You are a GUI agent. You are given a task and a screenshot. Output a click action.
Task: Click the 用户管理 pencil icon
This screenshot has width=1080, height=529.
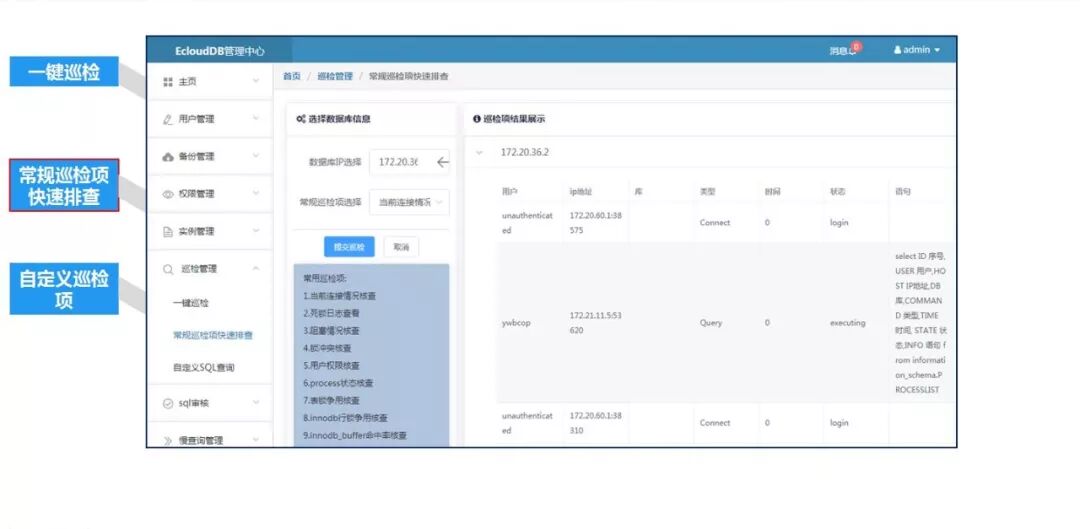pos(167,119)
